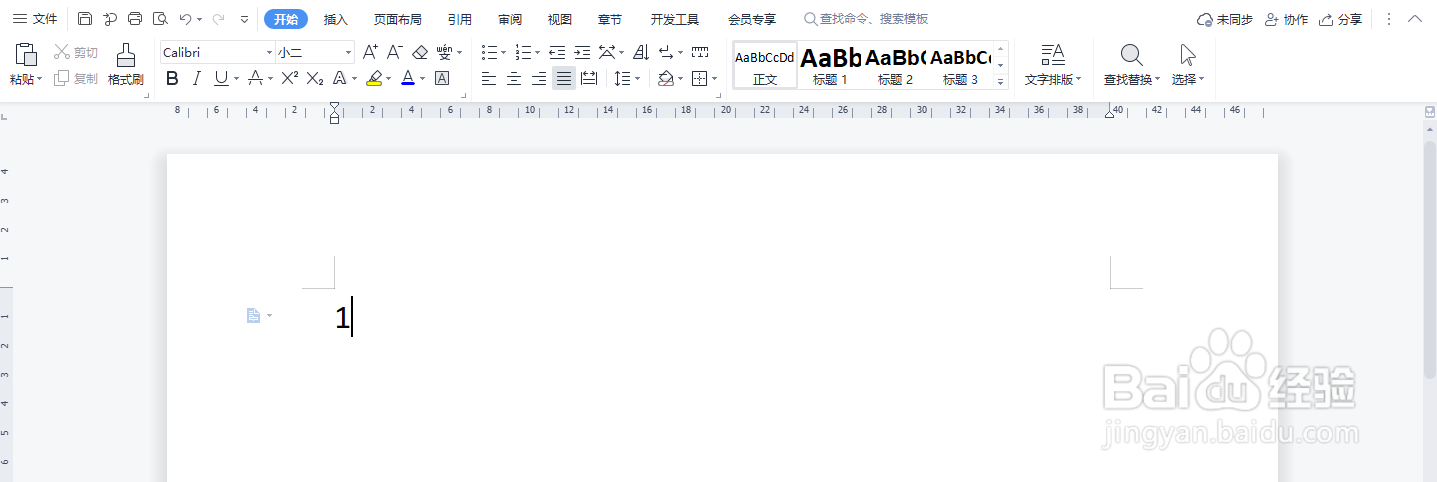Click the Save icon in quick access toolbar
This screenshot has width=1437, height=482.
point(85,19)
